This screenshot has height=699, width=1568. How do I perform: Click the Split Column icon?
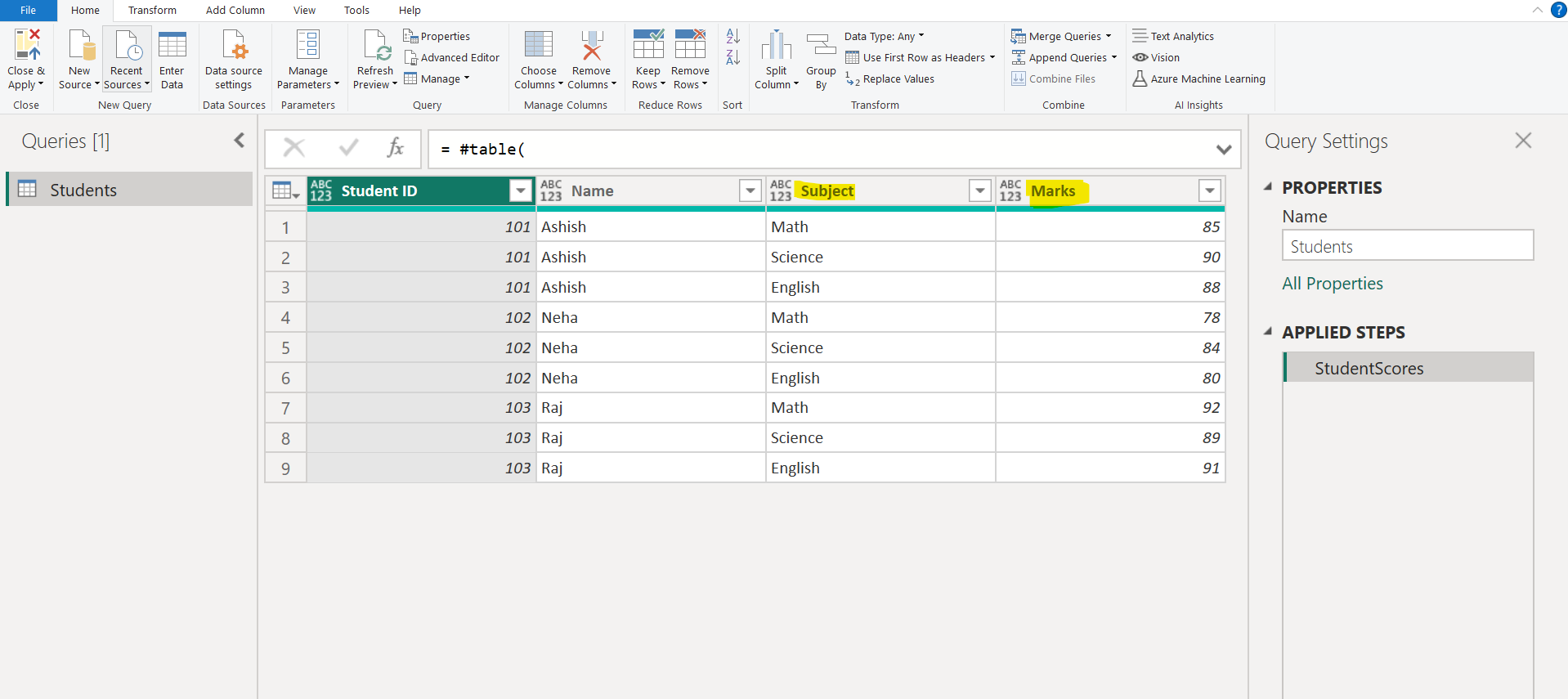click(776, 46)
